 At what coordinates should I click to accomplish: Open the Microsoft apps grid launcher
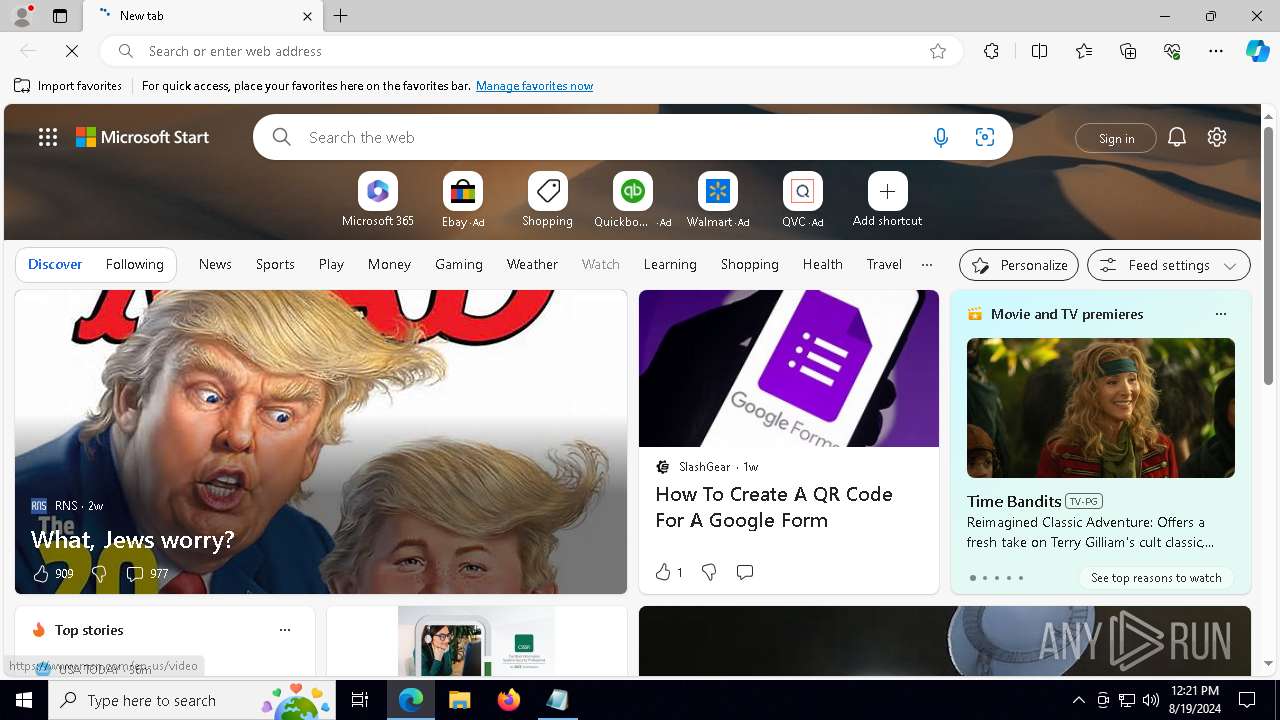coord(48,137)
